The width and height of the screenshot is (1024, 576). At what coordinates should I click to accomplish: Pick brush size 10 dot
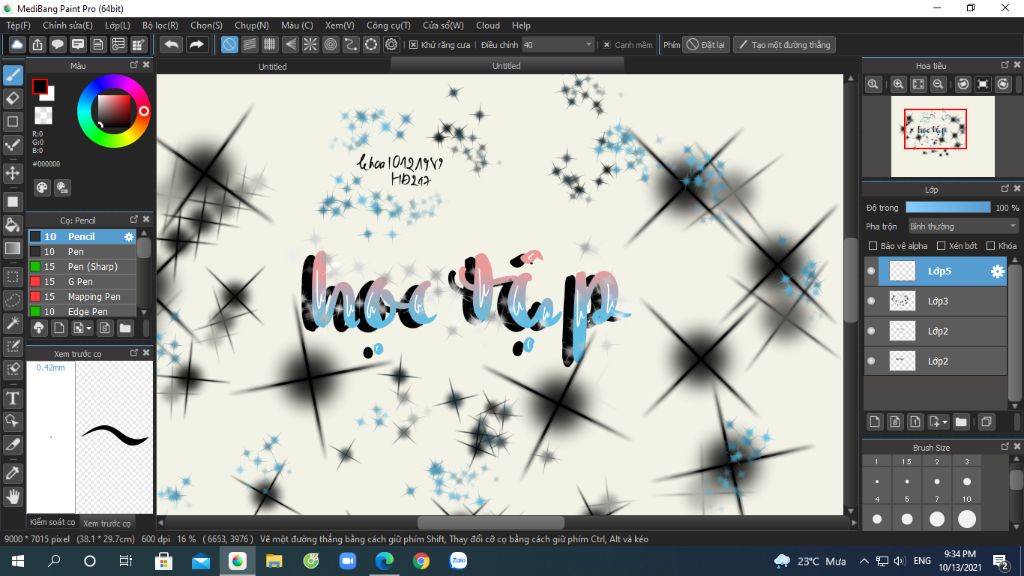coord(967,519)
